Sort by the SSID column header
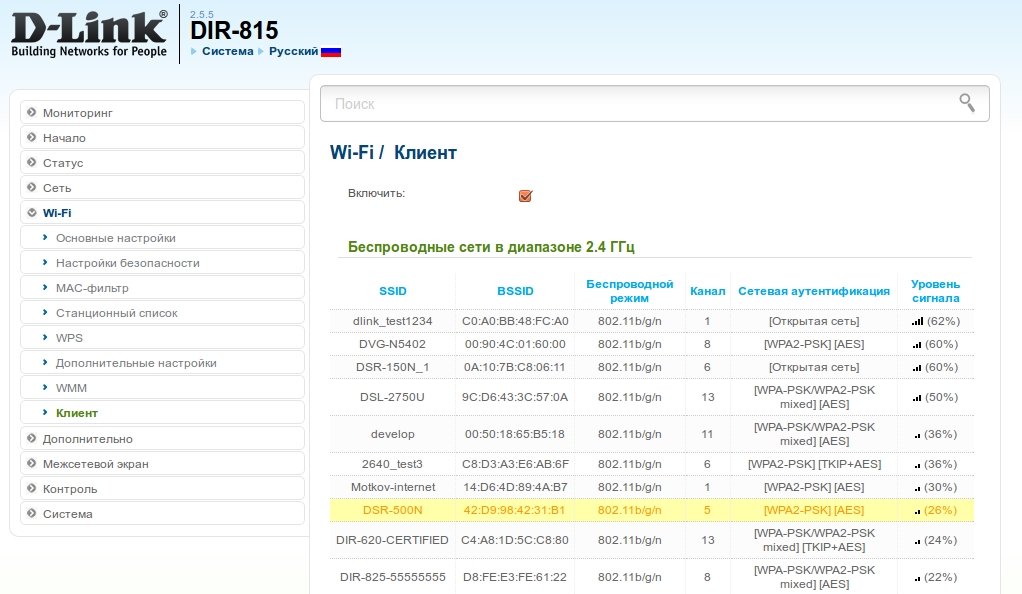 pyautogui.click(x=392, y=291)
